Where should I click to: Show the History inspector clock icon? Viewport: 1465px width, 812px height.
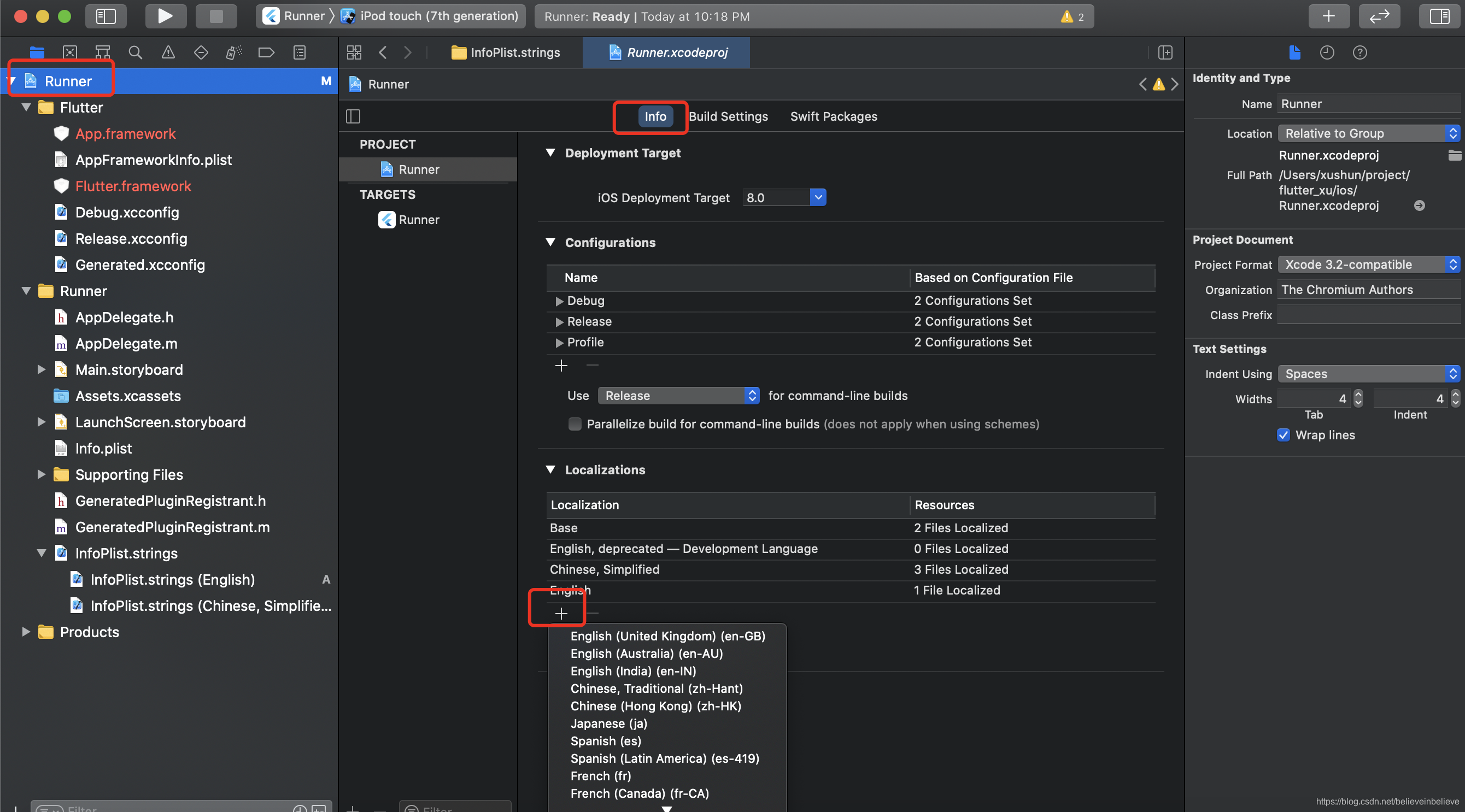tap(1327, 52)
